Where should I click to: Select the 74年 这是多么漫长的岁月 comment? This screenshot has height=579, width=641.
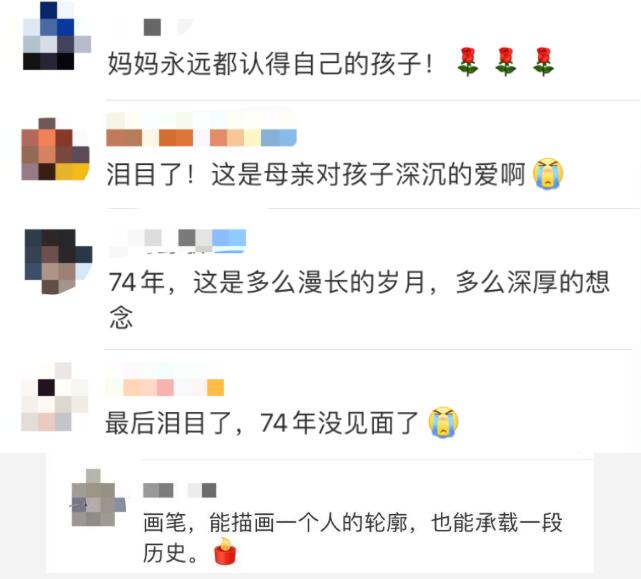coord(359,300)
